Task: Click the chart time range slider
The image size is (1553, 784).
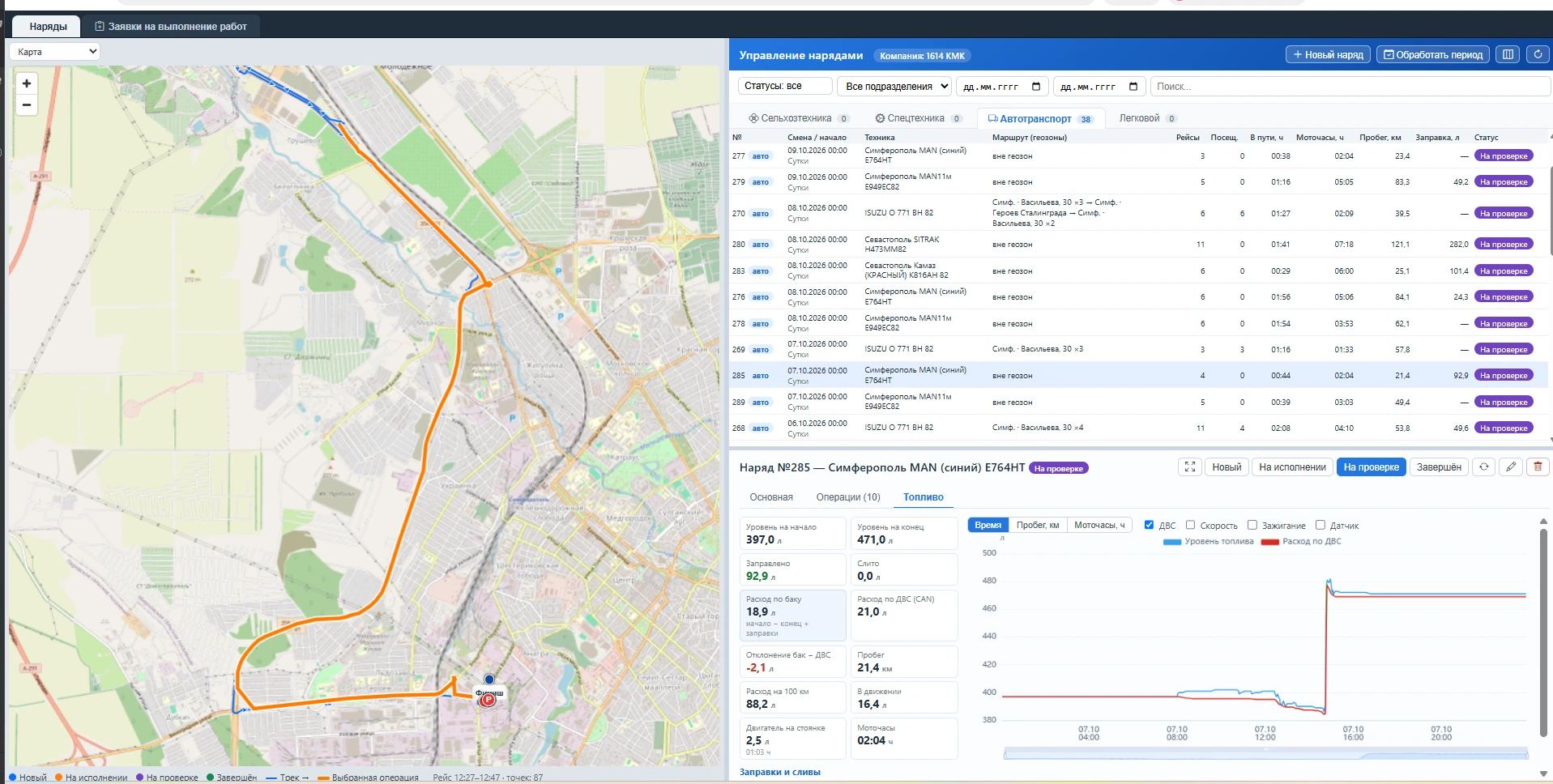Action: (x=1265, y=754)
